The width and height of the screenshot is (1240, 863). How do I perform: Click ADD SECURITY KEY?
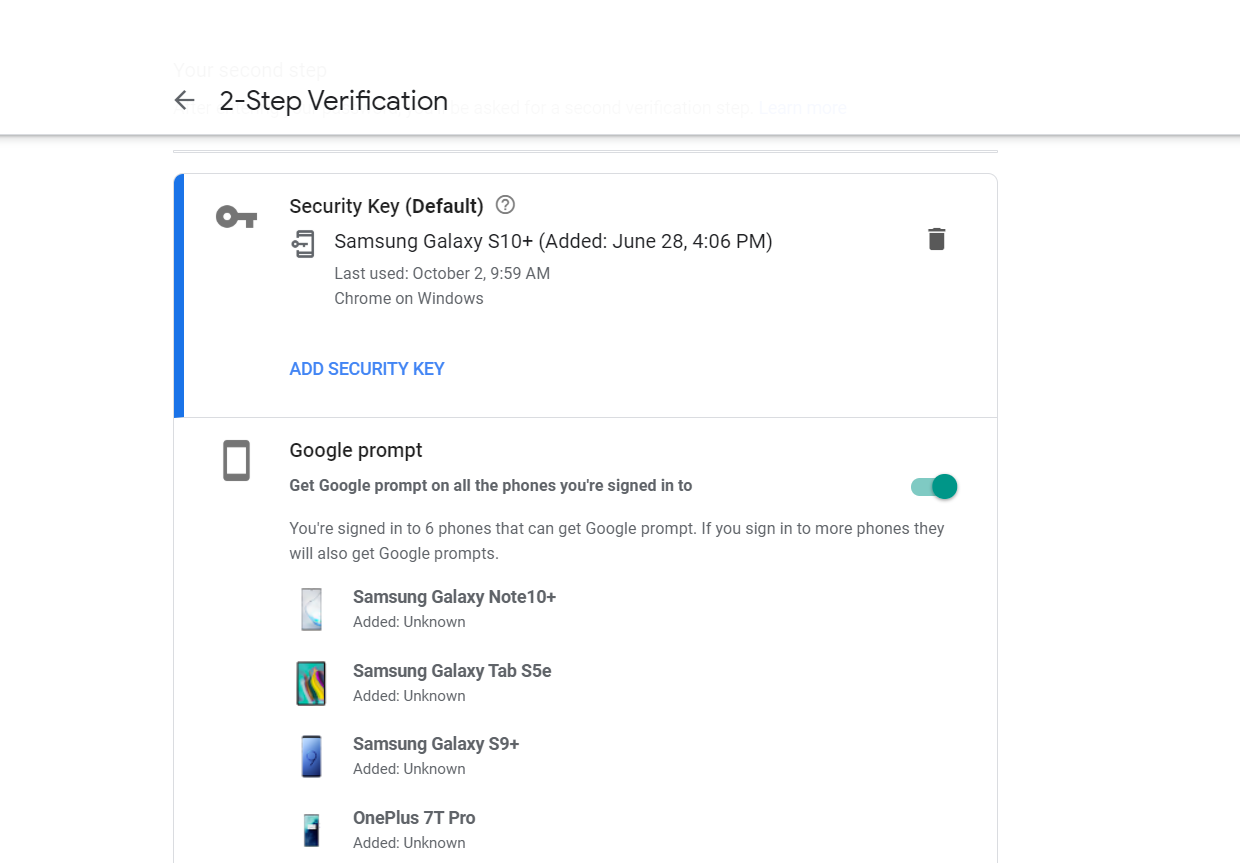367,369
